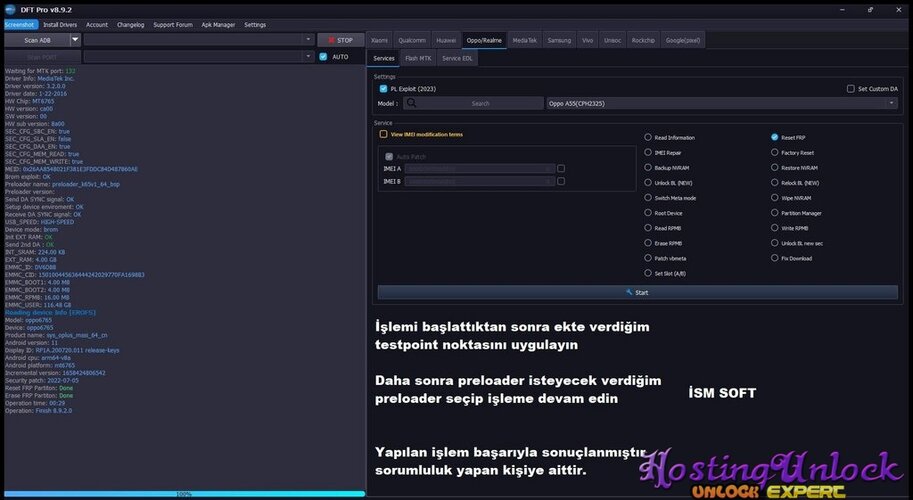Toggle the AUTO checkbox

click(323, 56)
